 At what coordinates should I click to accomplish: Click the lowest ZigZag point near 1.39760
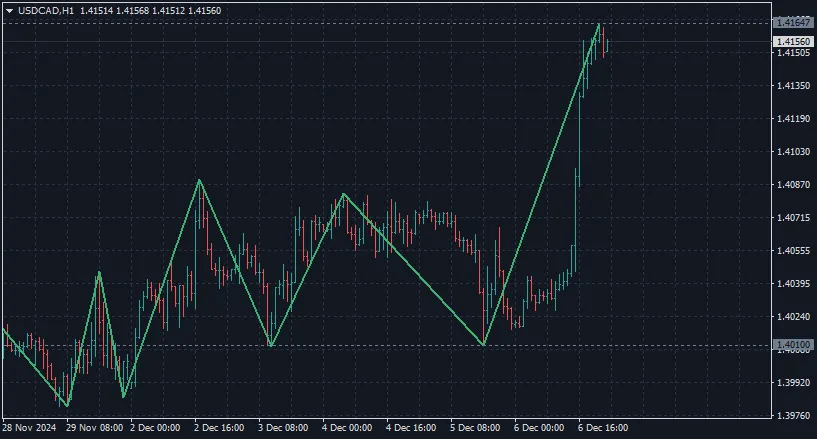coord(67,406)
